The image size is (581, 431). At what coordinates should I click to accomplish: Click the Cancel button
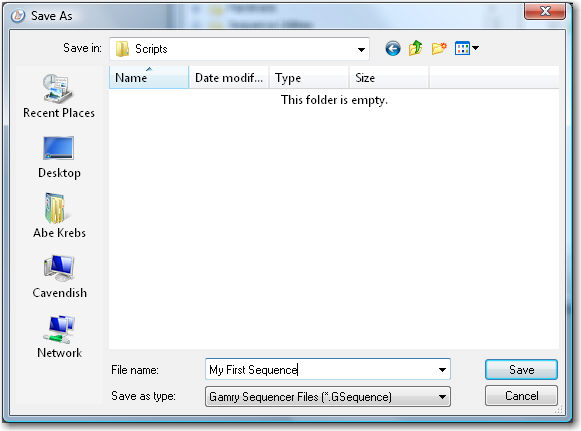click(521, 396)
